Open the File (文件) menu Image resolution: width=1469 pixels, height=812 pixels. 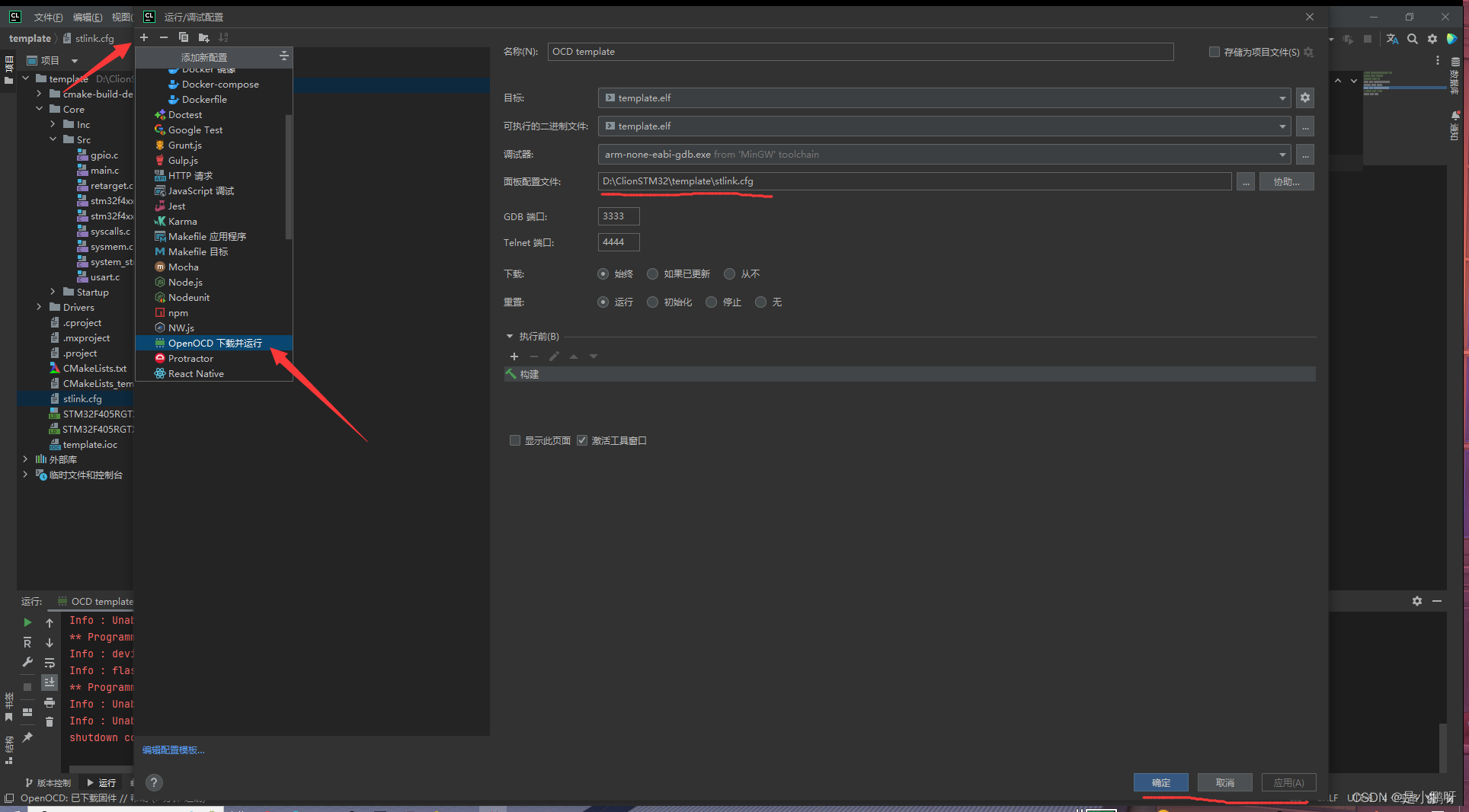tap(48, 17)
